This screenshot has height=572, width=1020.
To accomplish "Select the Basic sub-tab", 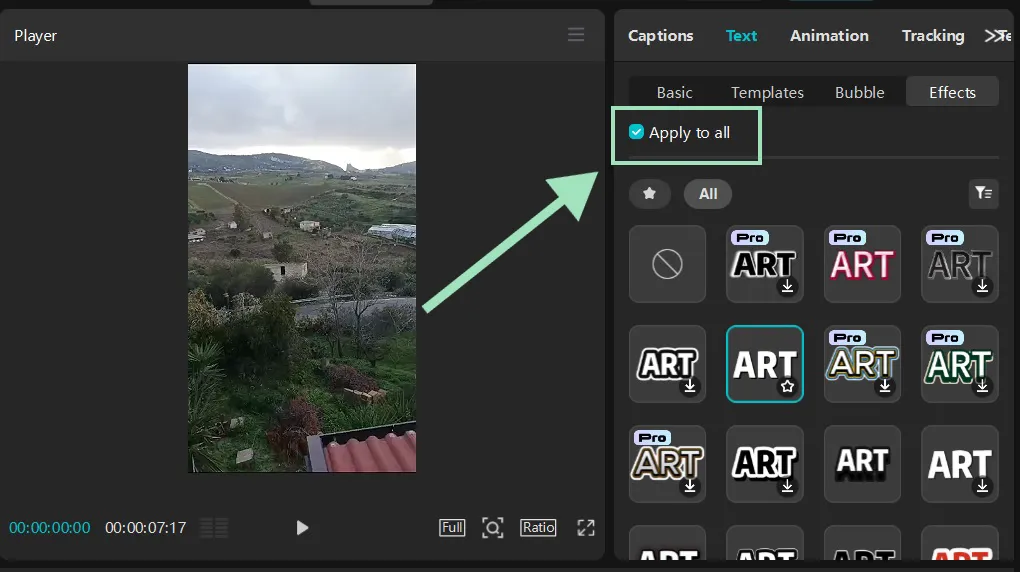I will click(675, 92).
